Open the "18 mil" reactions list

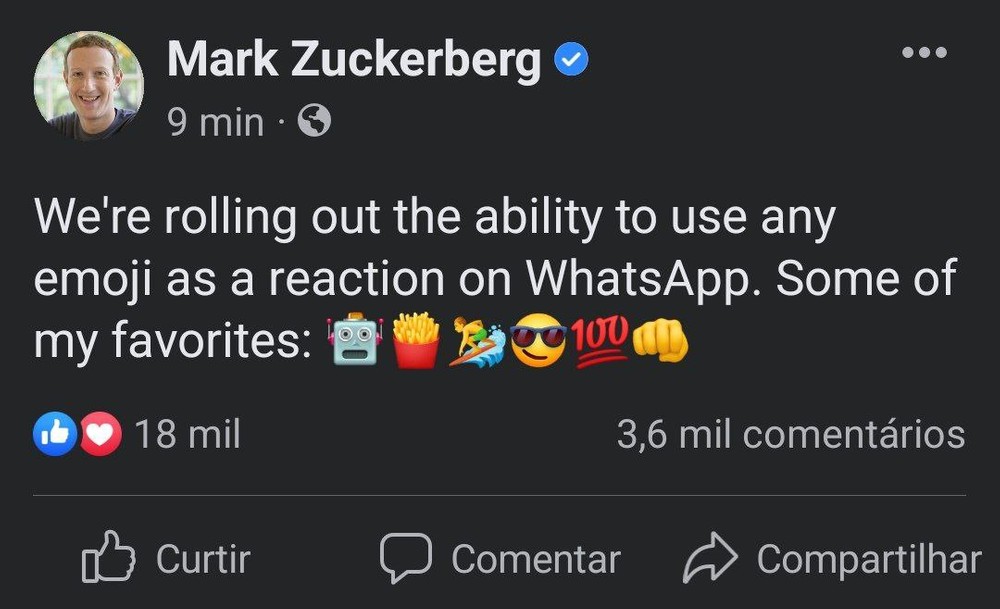pos(187,435)
